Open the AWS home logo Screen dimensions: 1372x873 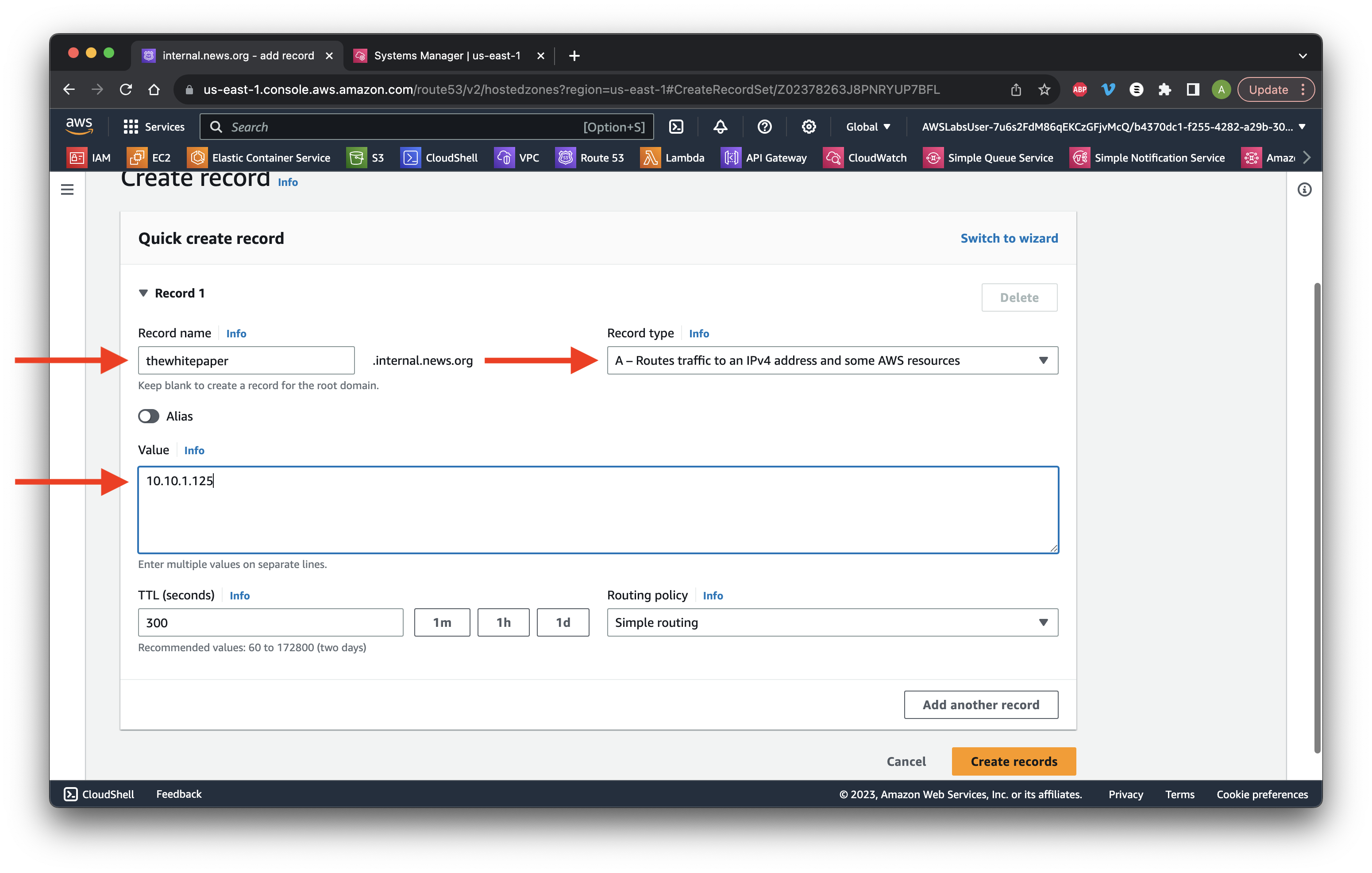(79, 127)
